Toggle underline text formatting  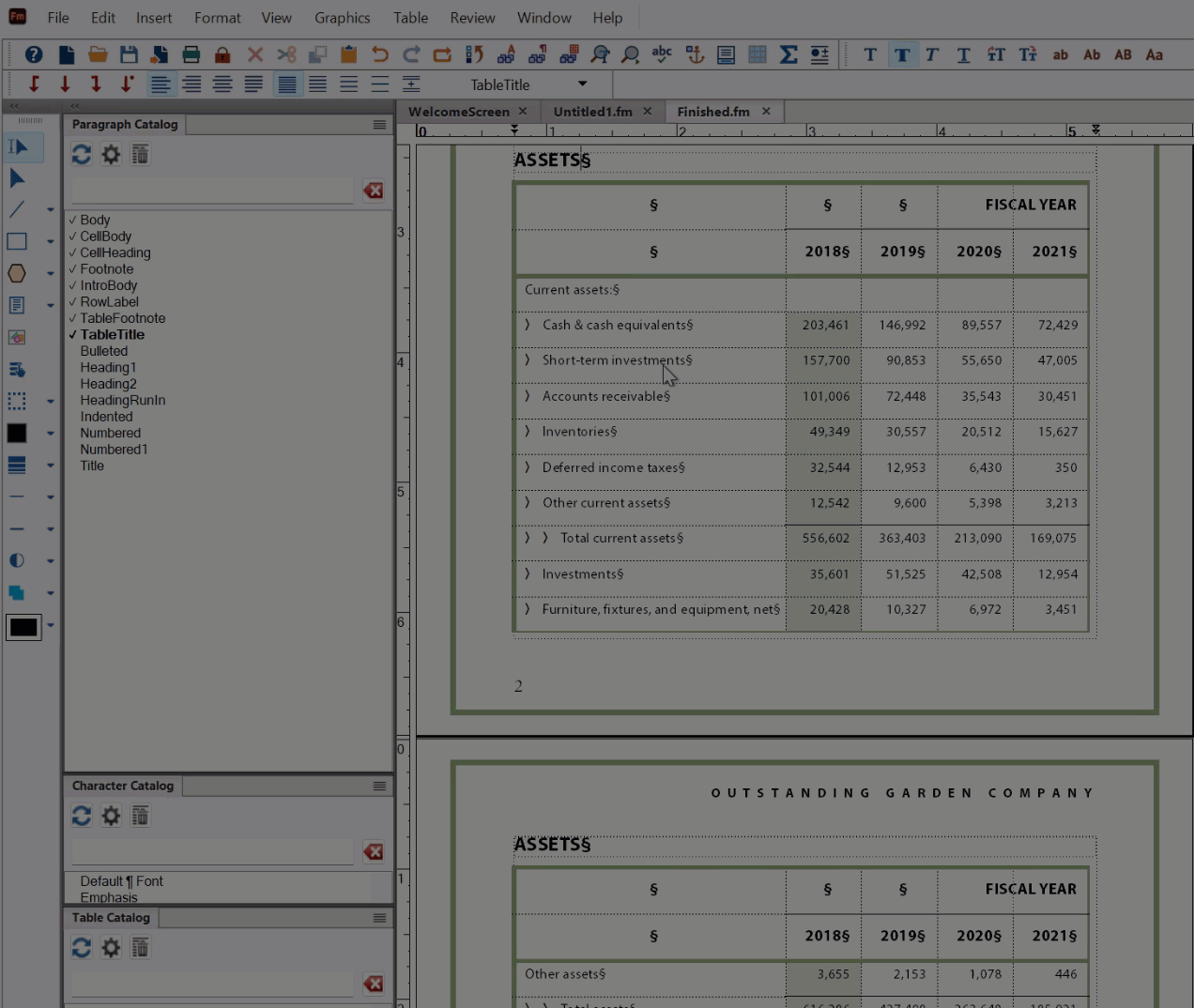tap(963, 54)
